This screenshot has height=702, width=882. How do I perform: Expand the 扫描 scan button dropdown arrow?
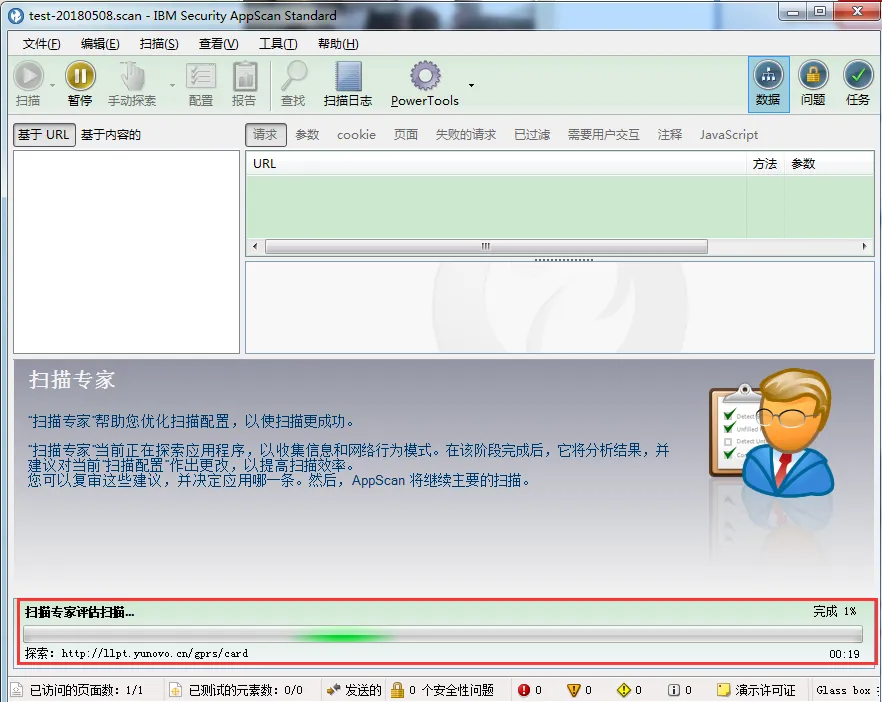coord(52,86)
